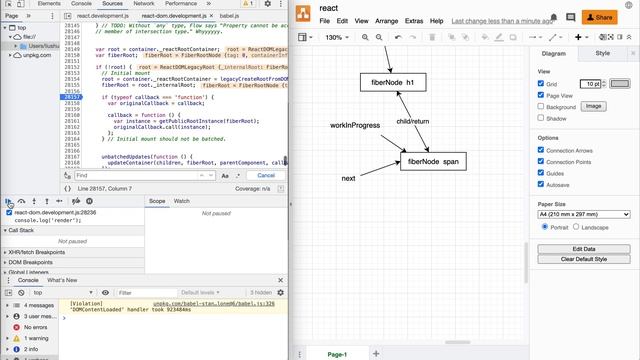Toggle device toolbar icon in DevTools
This screenshot has width=640, height=360.
pyautogui.click(x=20, y=4)
